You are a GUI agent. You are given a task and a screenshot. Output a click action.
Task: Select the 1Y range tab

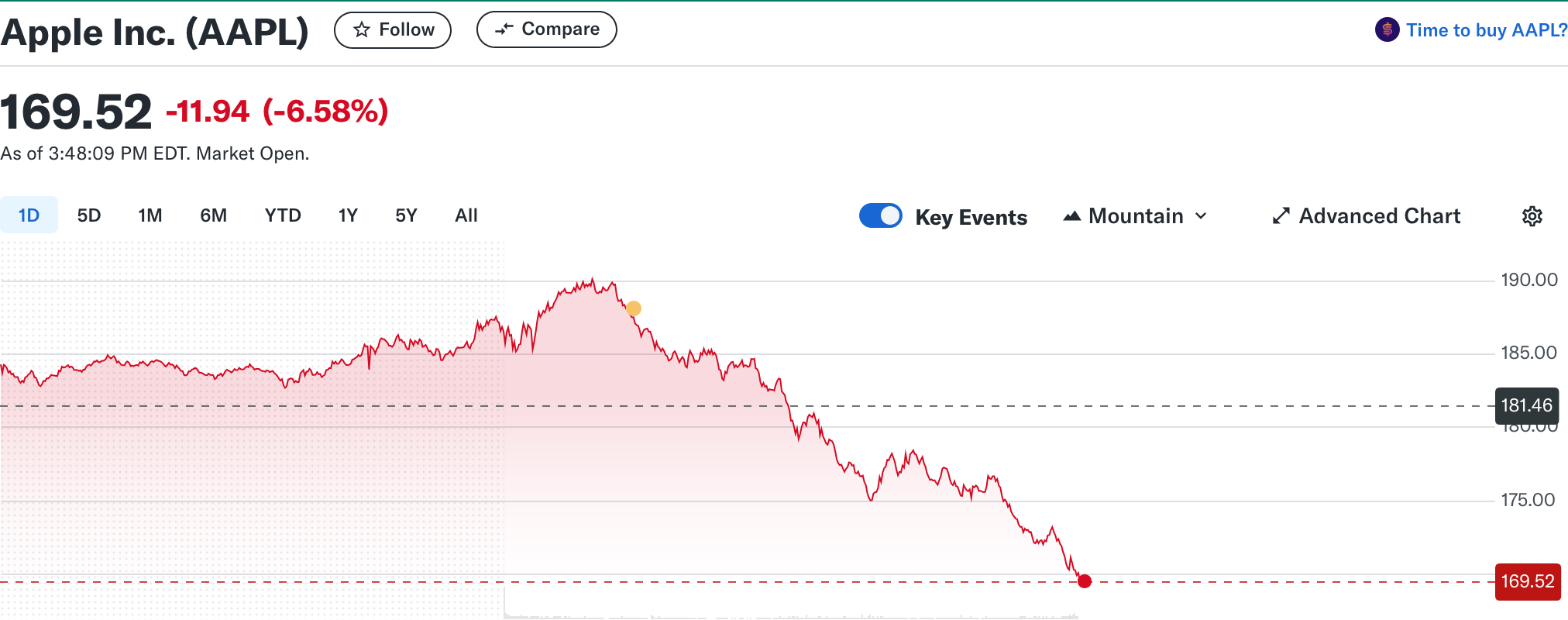(348, 215)
